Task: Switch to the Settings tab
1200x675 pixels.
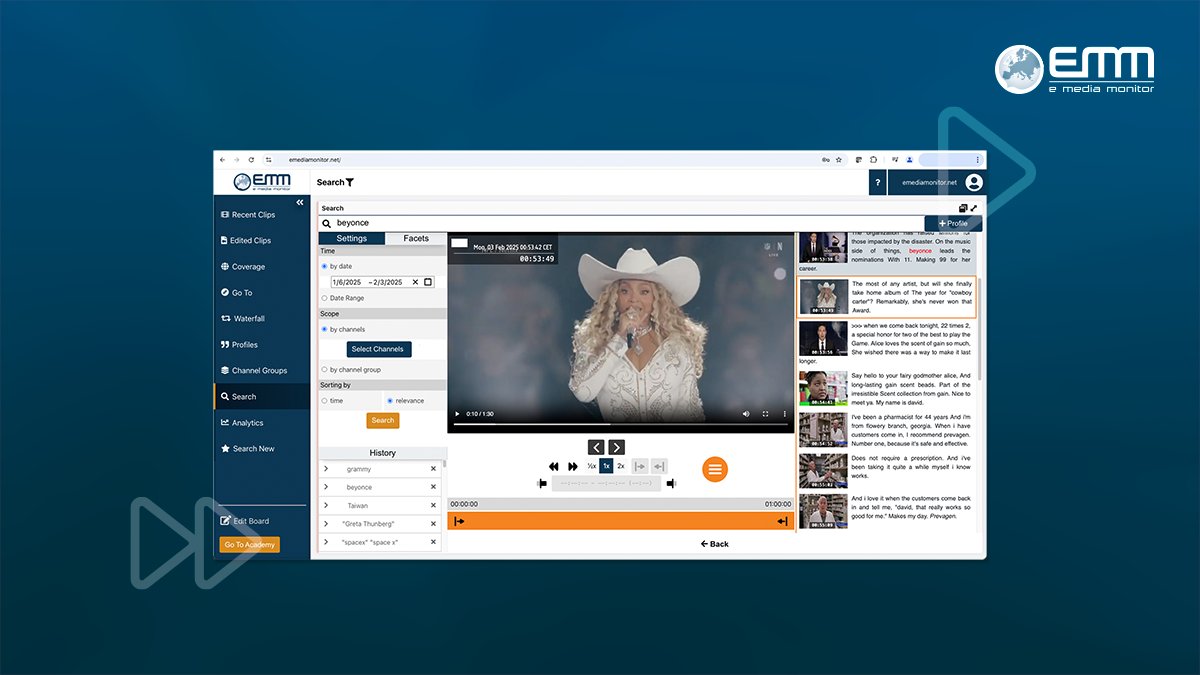Action: point(352,239)
